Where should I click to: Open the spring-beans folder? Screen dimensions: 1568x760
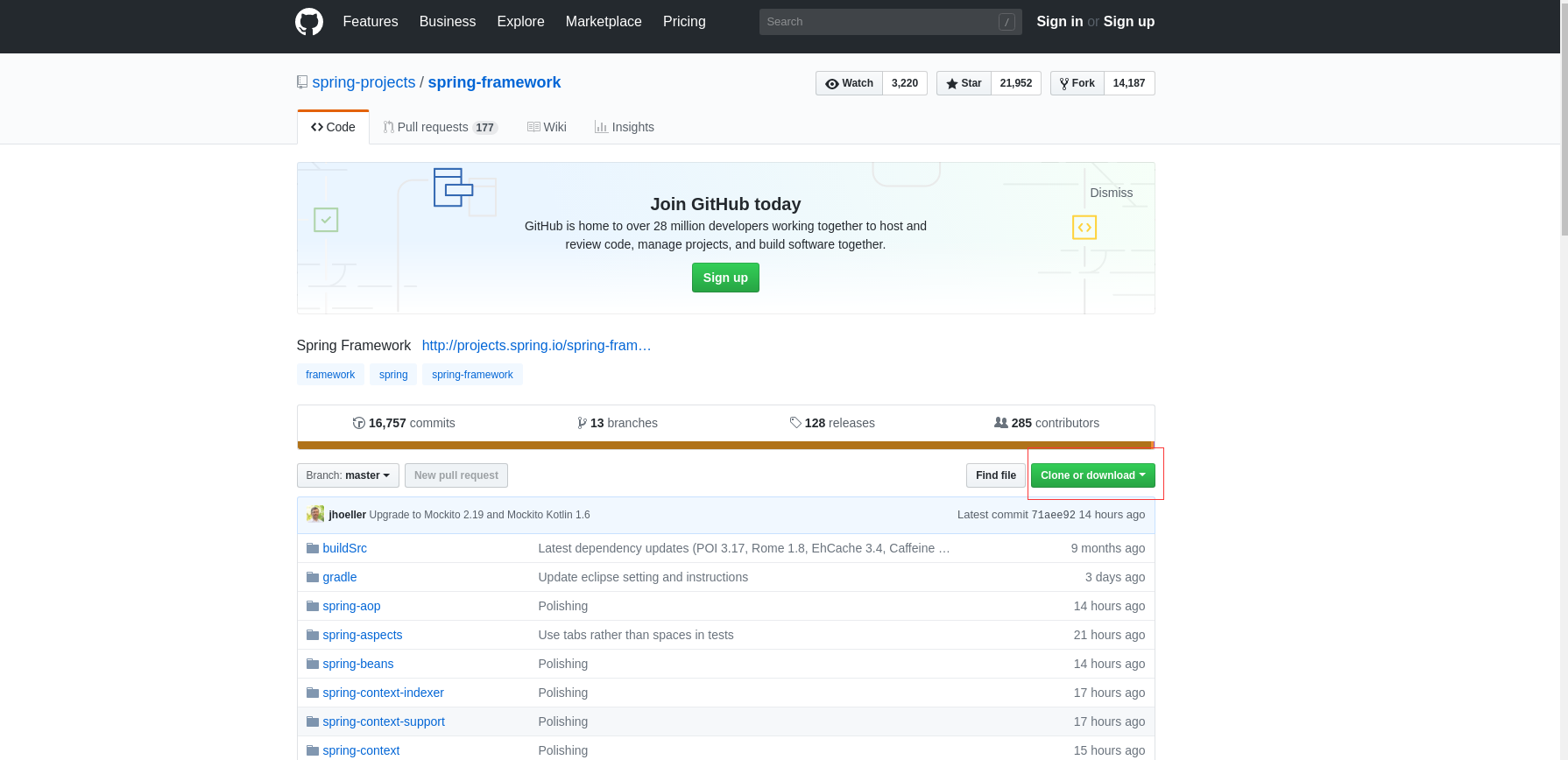coord(358,664)
